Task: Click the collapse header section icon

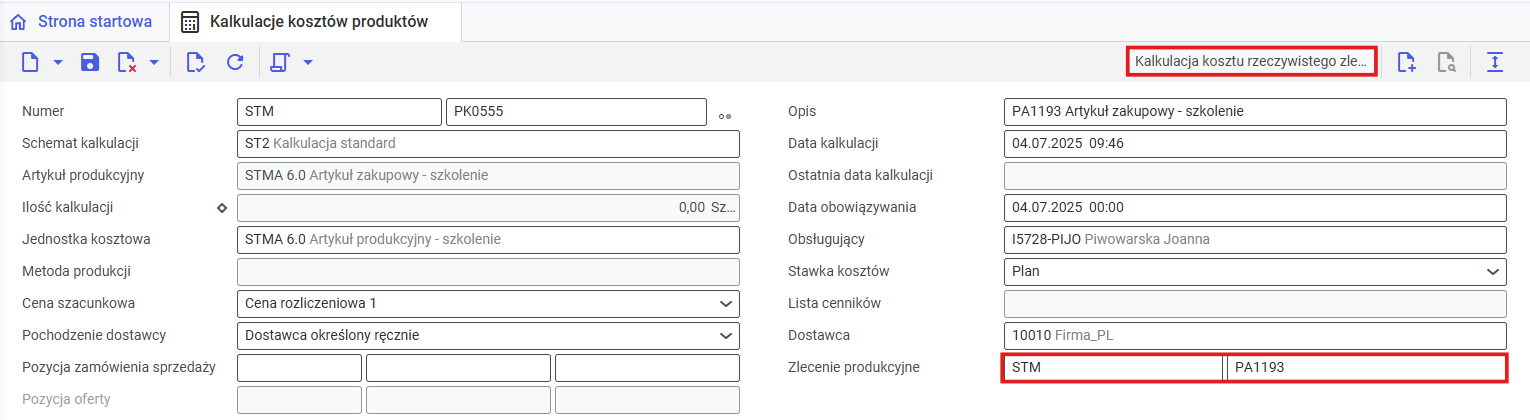Action: pos(1495,62)
